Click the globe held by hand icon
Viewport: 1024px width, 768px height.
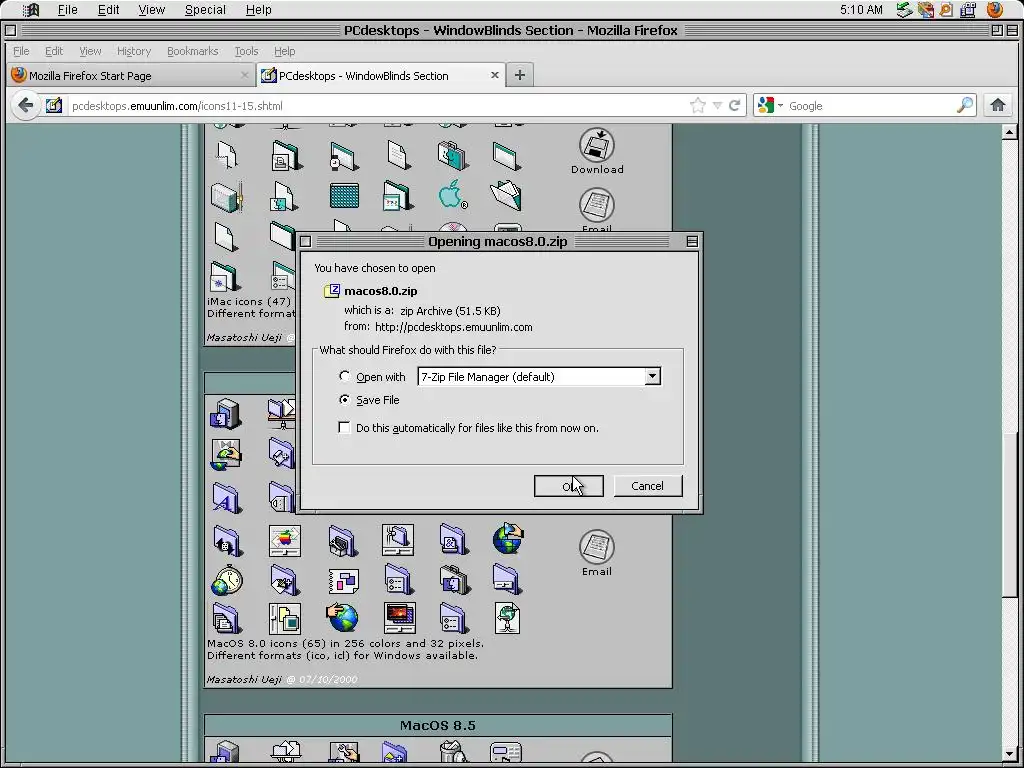coord(508,539)
